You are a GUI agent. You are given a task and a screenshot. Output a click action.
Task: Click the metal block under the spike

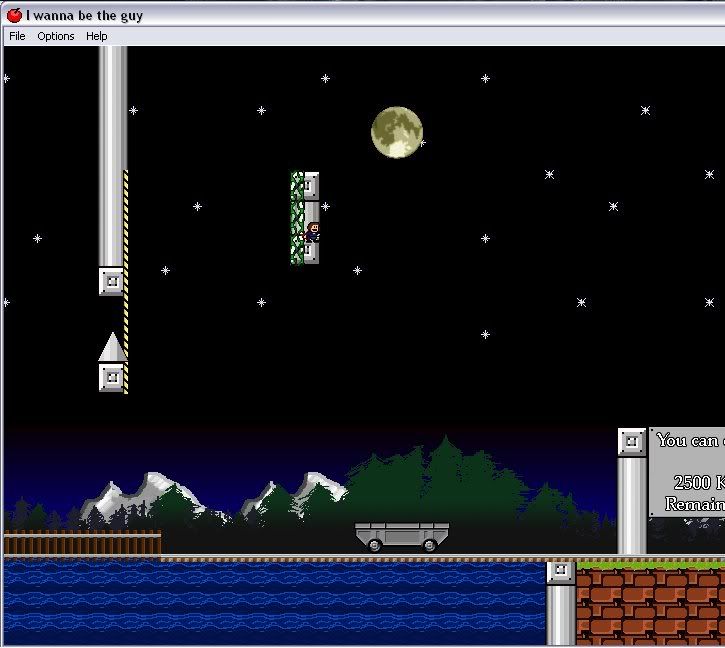[x=112, y=377]
